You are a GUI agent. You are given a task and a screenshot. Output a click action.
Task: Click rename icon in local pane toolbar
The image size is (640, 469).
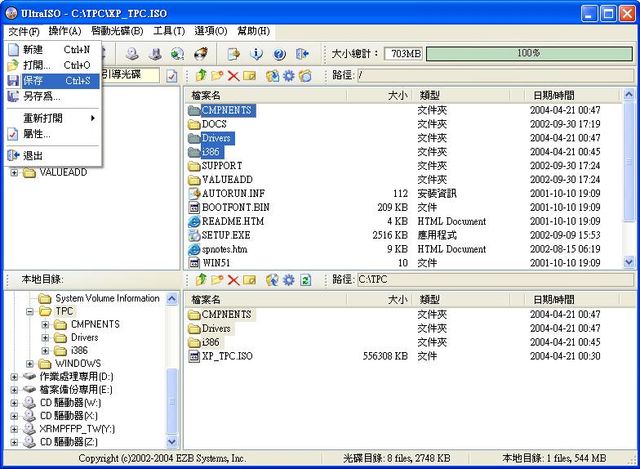point(249,280)
